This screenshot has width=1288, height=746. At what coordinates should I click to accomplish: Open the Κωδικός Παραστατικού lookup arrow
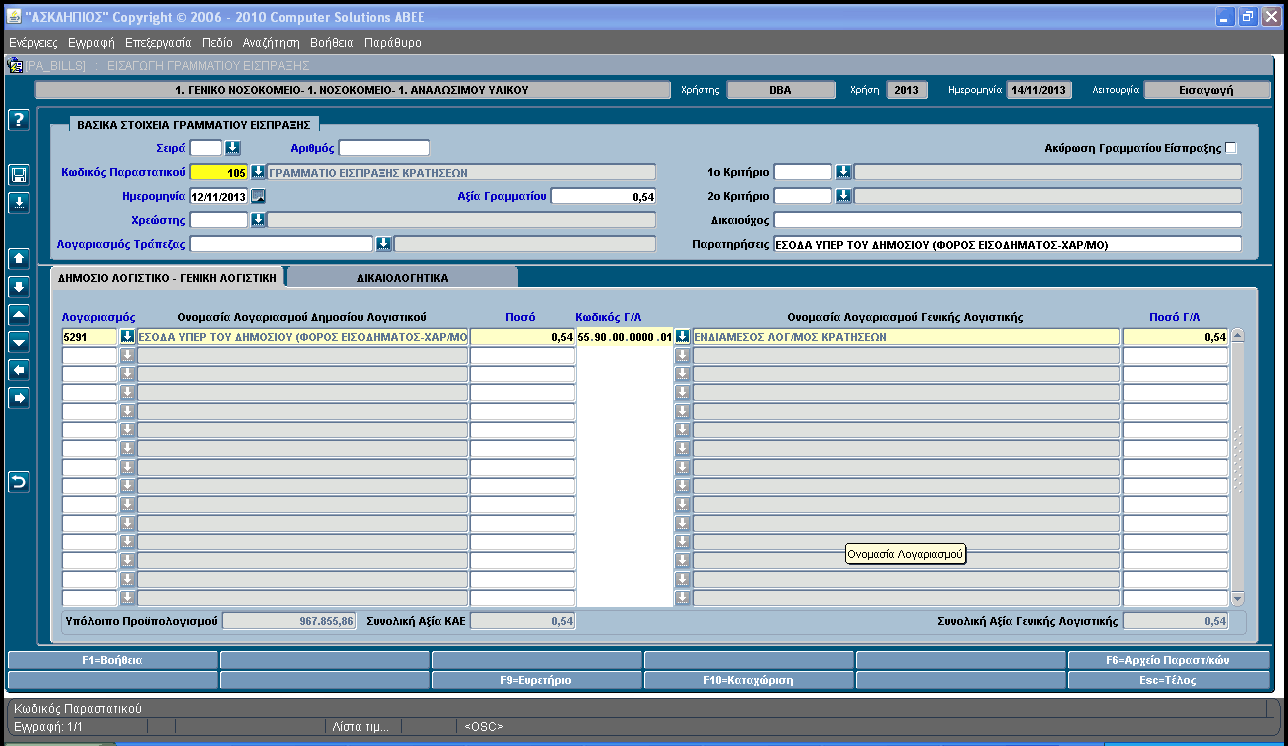(257, 172)
